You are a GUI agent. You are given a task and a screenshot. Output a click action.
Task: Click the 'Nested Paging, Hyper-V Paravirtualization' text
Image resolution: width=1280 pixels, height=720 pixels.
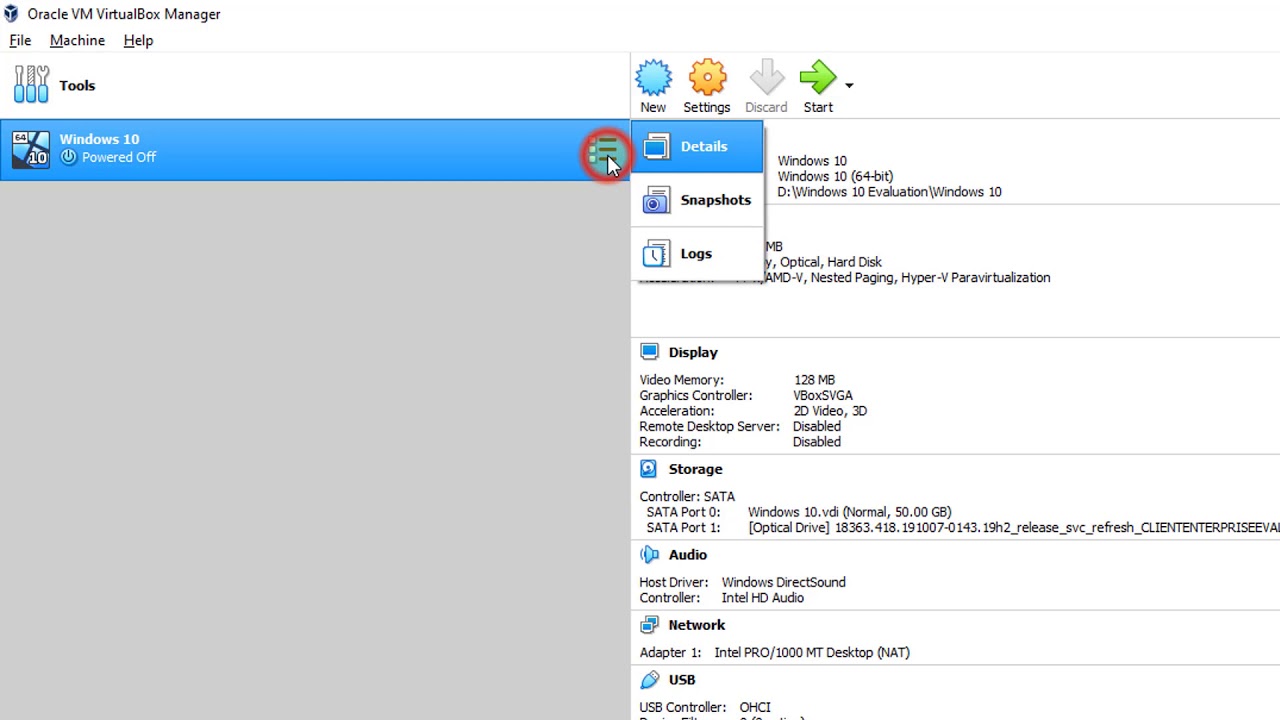pos(930,278)
